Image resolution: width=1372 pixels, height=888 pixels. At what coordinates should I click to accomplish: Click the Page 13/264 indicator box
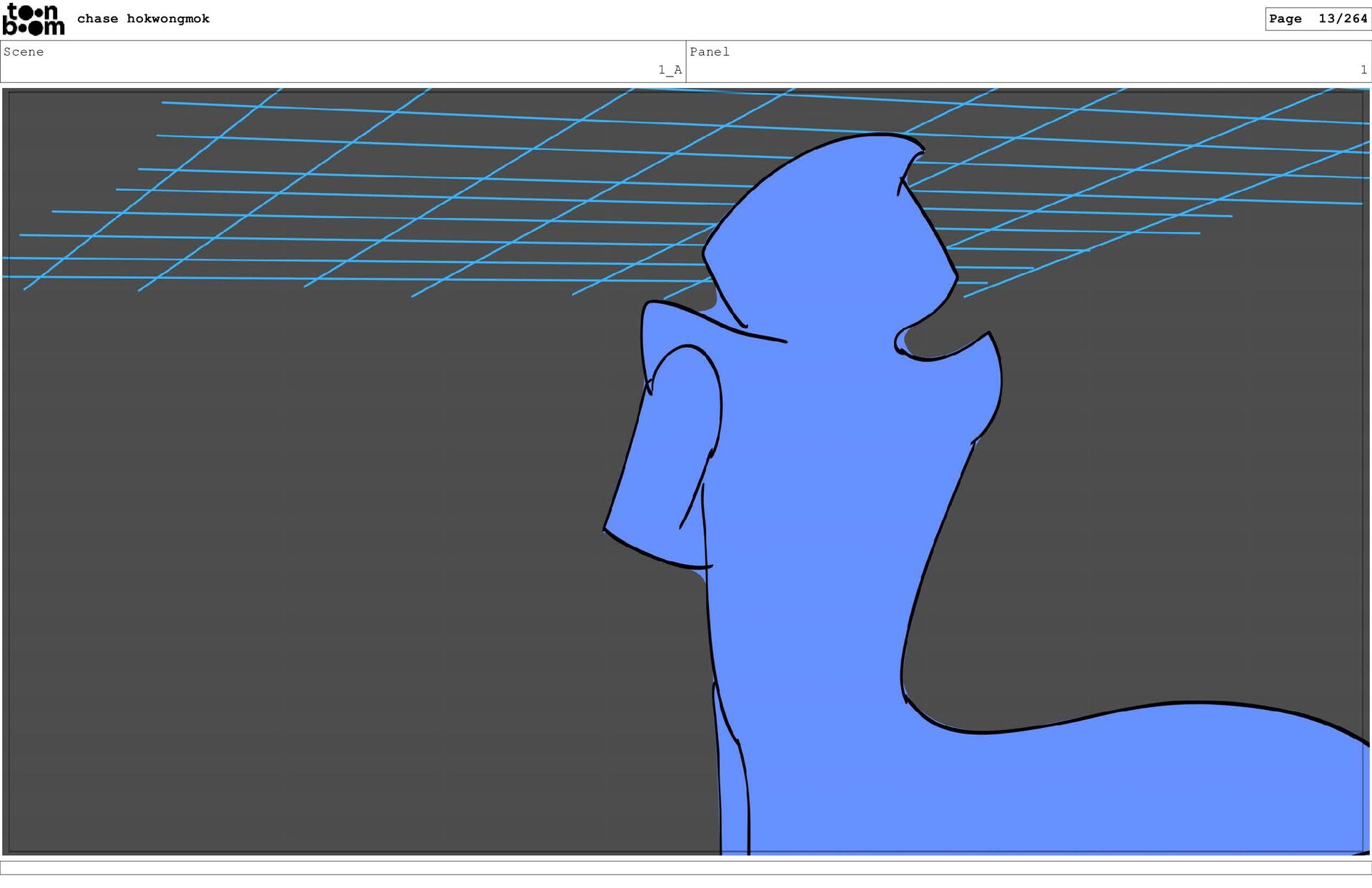coord(1317,19)
